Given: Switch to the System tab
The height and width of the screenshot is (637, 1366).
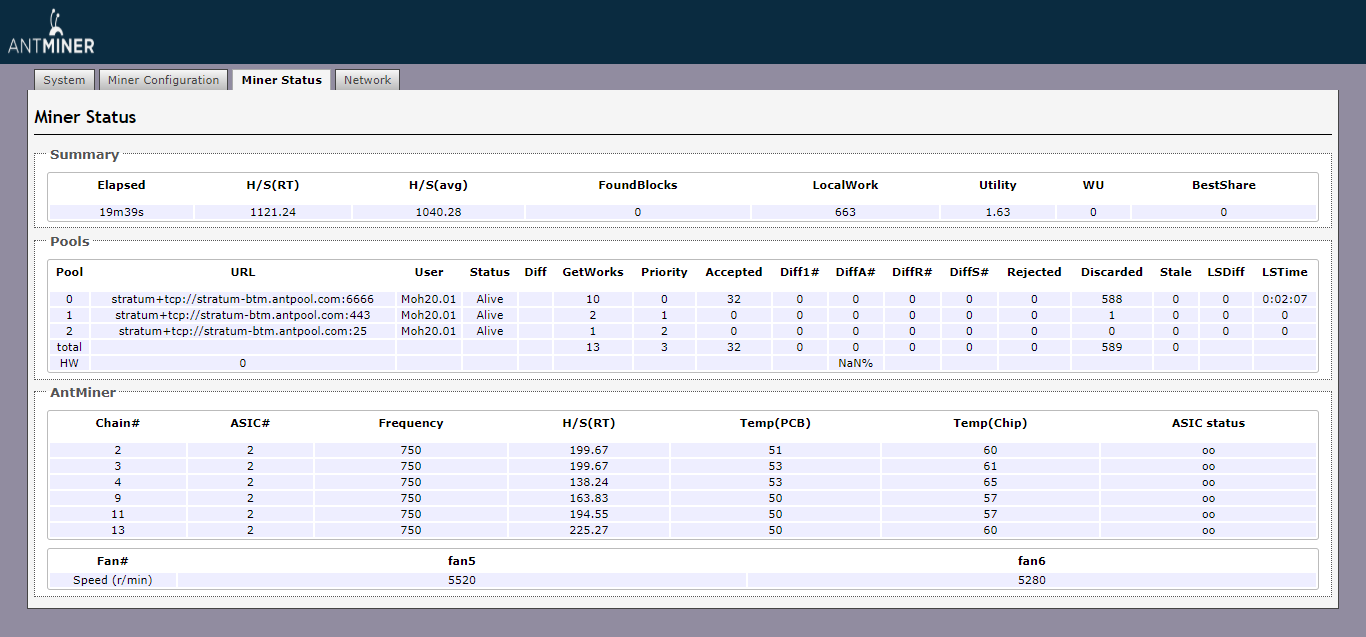Looking at the screenshot, I should pyautogui.click(x=64, y=80).
